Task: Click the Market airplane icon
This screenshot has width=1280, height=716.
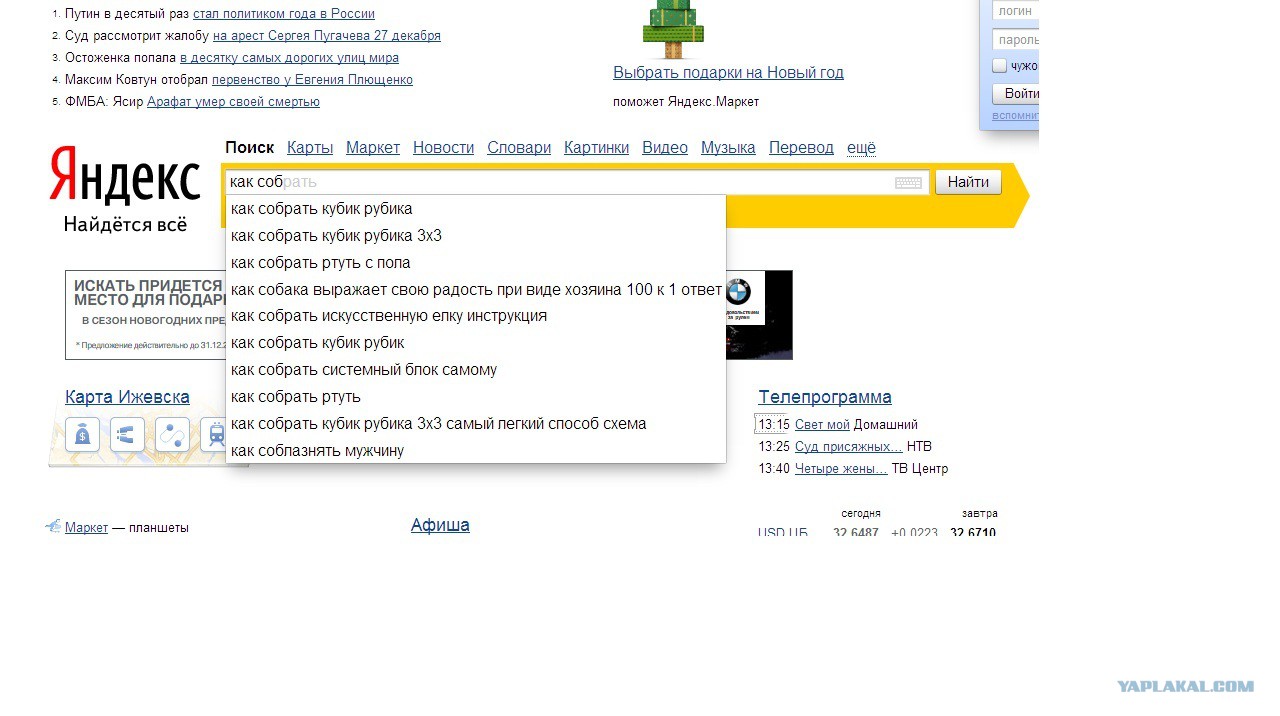Action: point(54,526)
